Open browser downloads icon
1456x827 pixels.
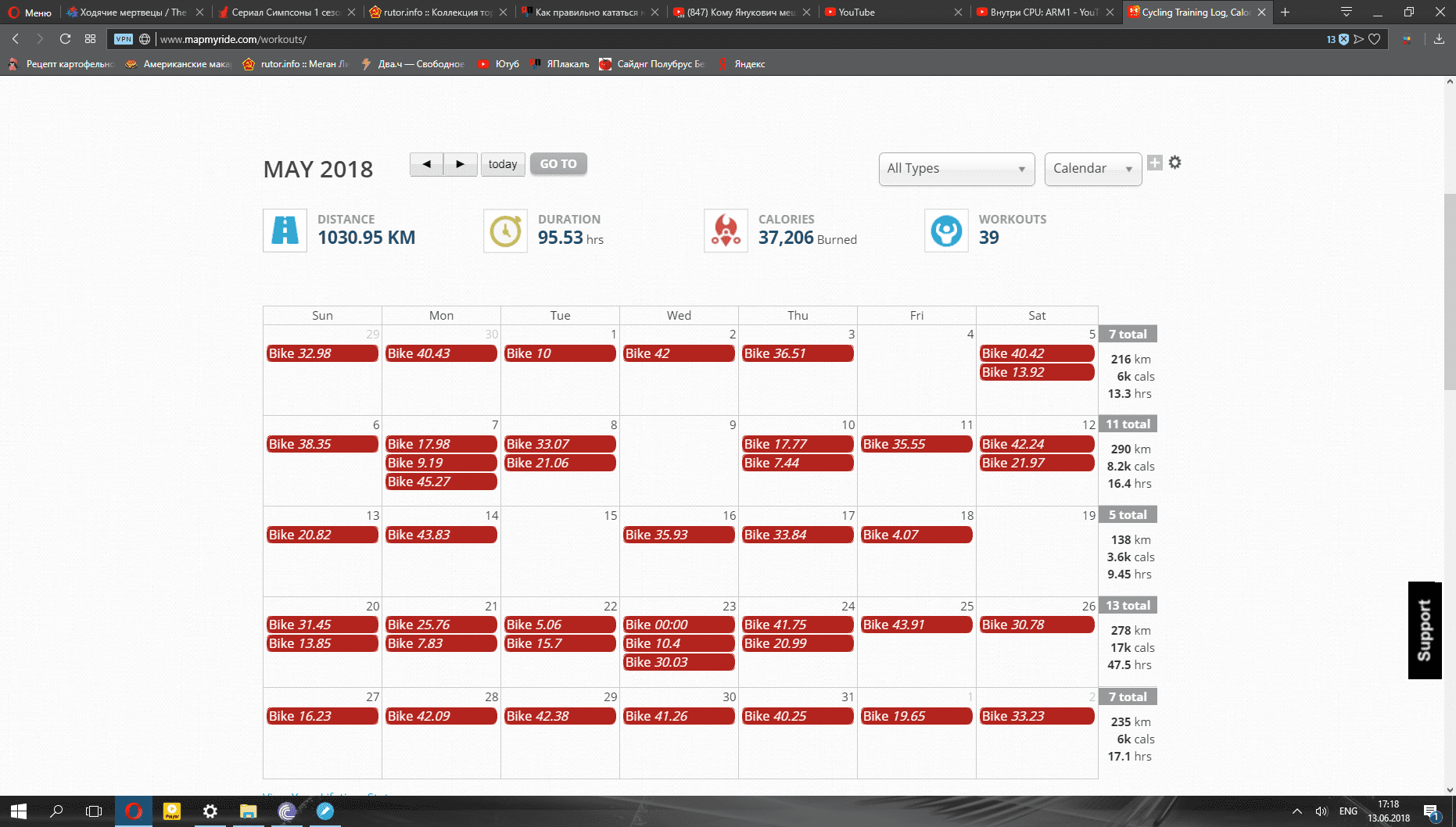point(1439,39)
